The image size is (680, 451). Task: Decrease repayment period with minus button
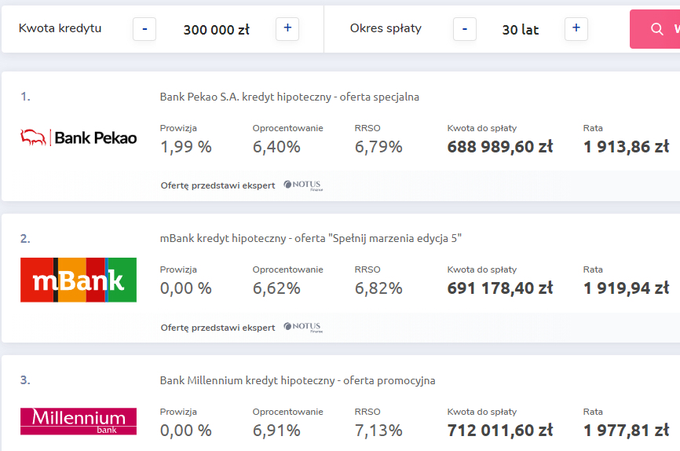(464, 29)
